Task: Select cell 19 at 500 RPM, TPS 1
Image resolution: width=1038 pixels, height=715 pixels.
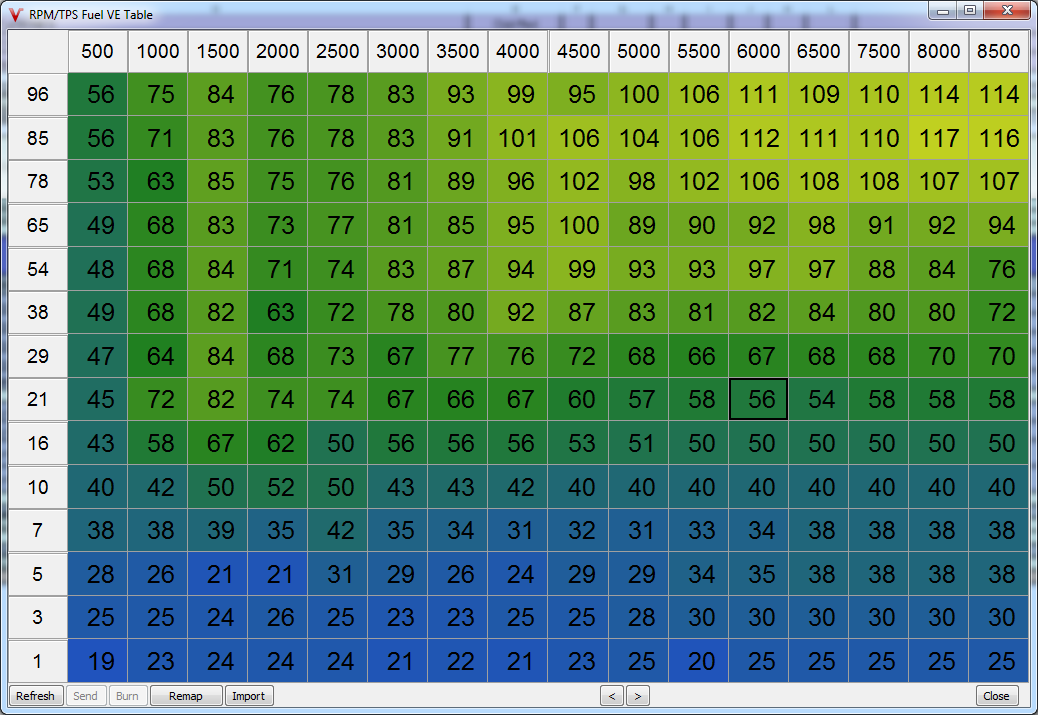Action: (x=97, y=661)
